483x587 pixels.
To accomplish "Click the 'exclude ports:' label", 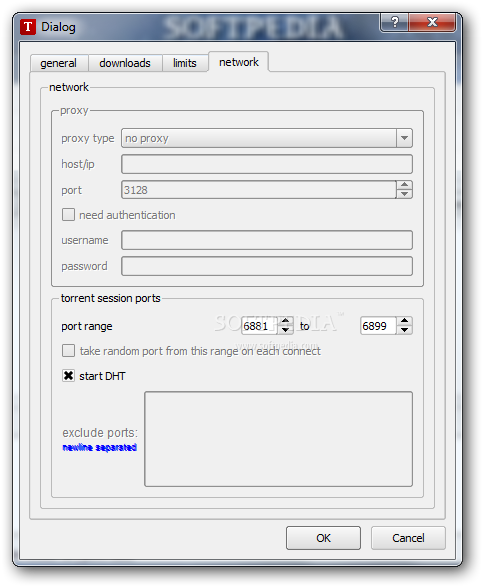I will pos(100,433).
